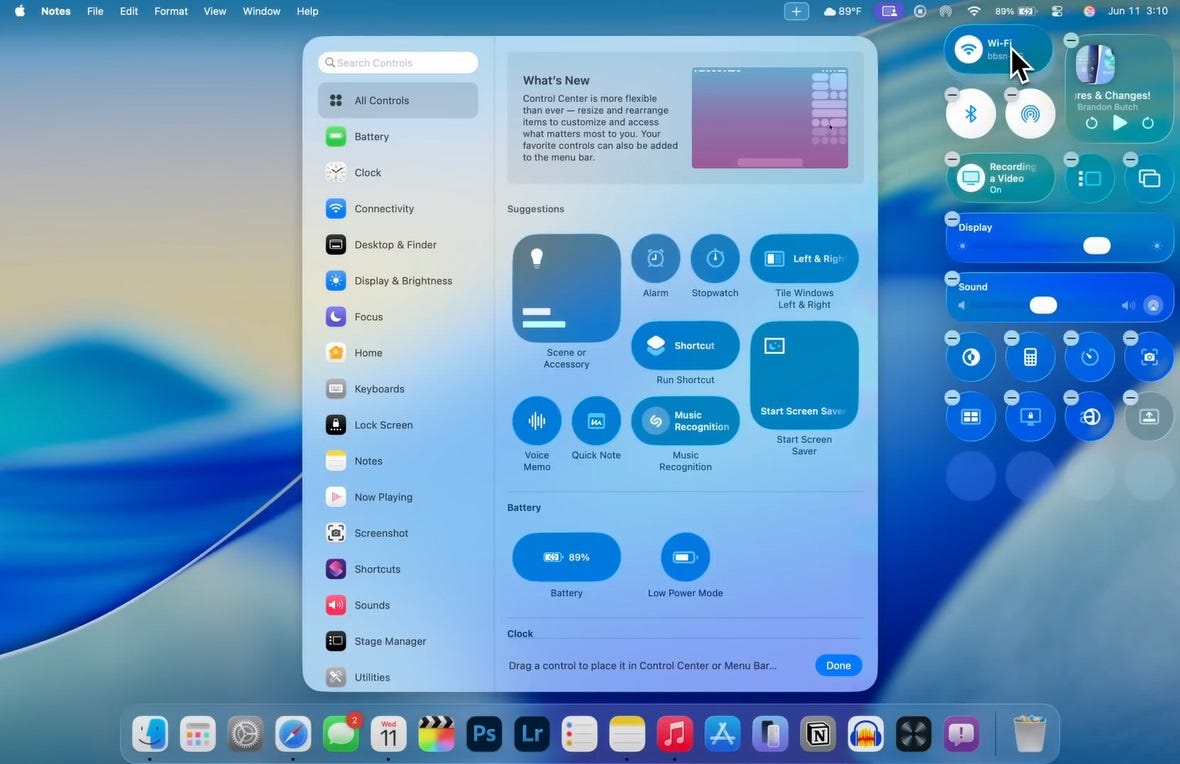Remove the Display control using its minus badge
The height and width of the screenshot is (764, 1180).
click(x=952, y=218)
